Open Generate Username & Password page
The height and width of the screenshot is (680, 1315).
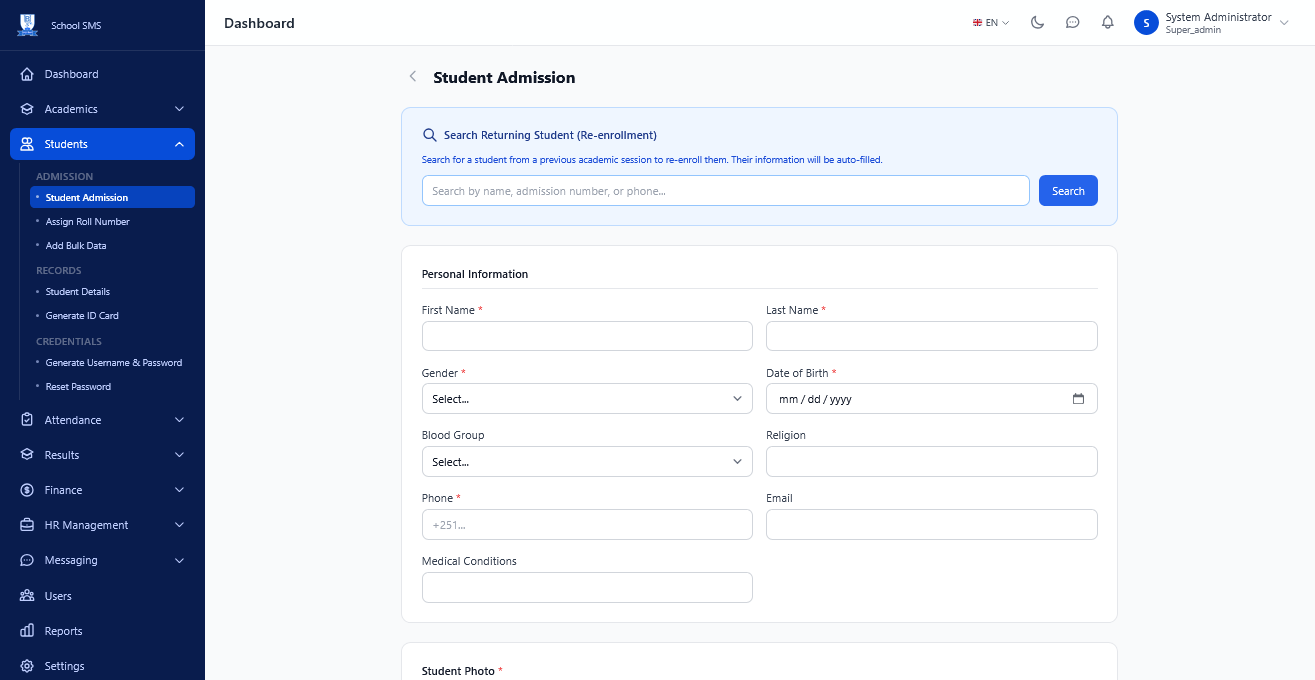112,363
